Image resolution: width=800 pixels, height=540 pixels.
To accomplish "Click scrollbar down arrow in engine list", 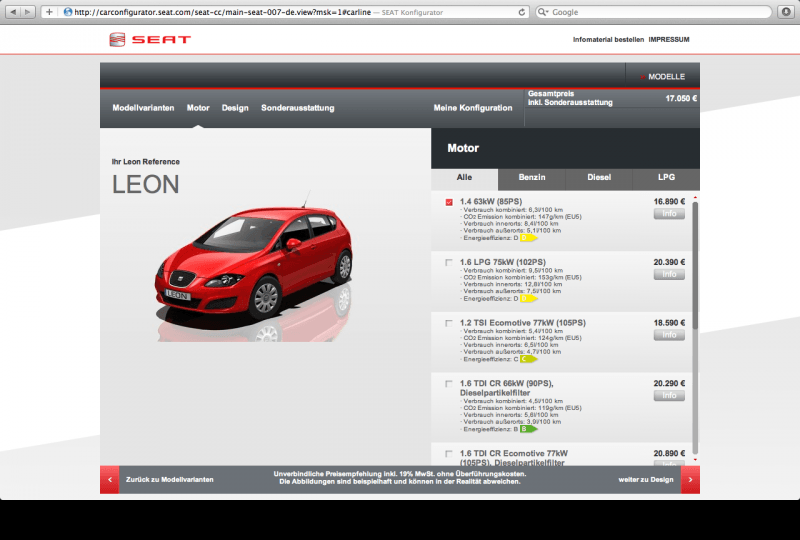I will pos(695,460).
